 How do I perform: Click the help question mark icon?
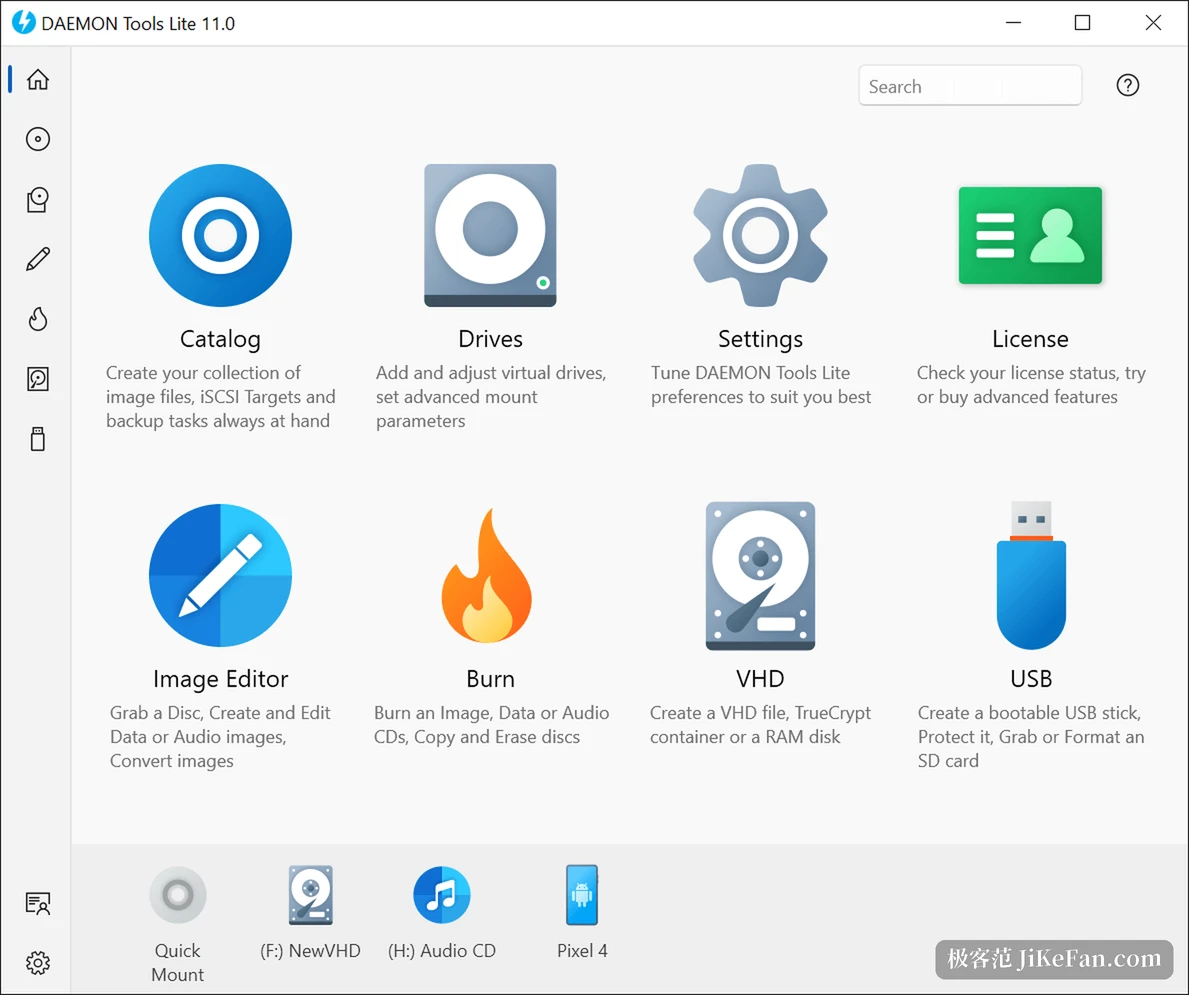pos(1128,85)
